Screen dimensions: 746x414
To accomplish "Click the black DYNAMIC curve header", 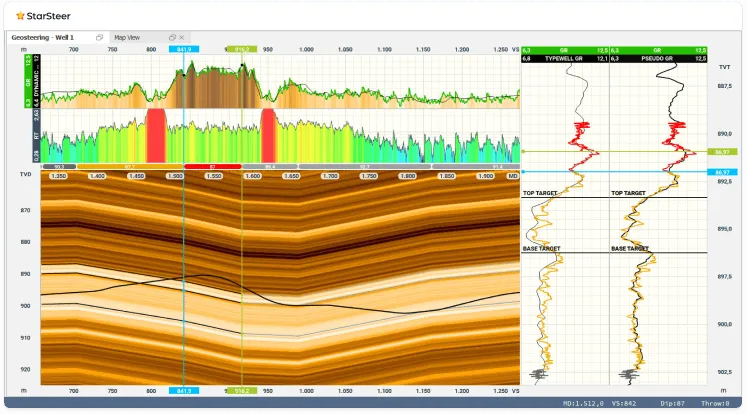I will [36, 81].
